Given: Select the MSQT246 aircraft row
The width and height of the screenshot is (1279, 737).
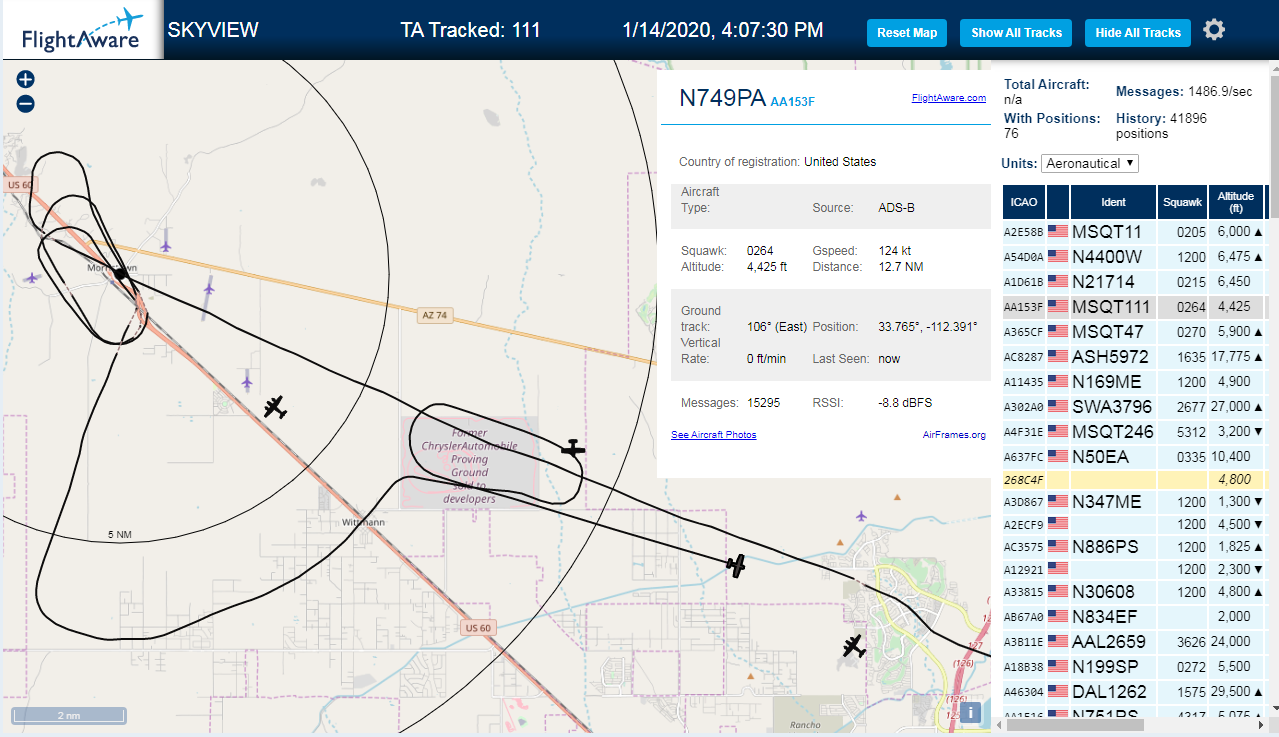Looking at the screenshot, I should [x=1134, y=432].
